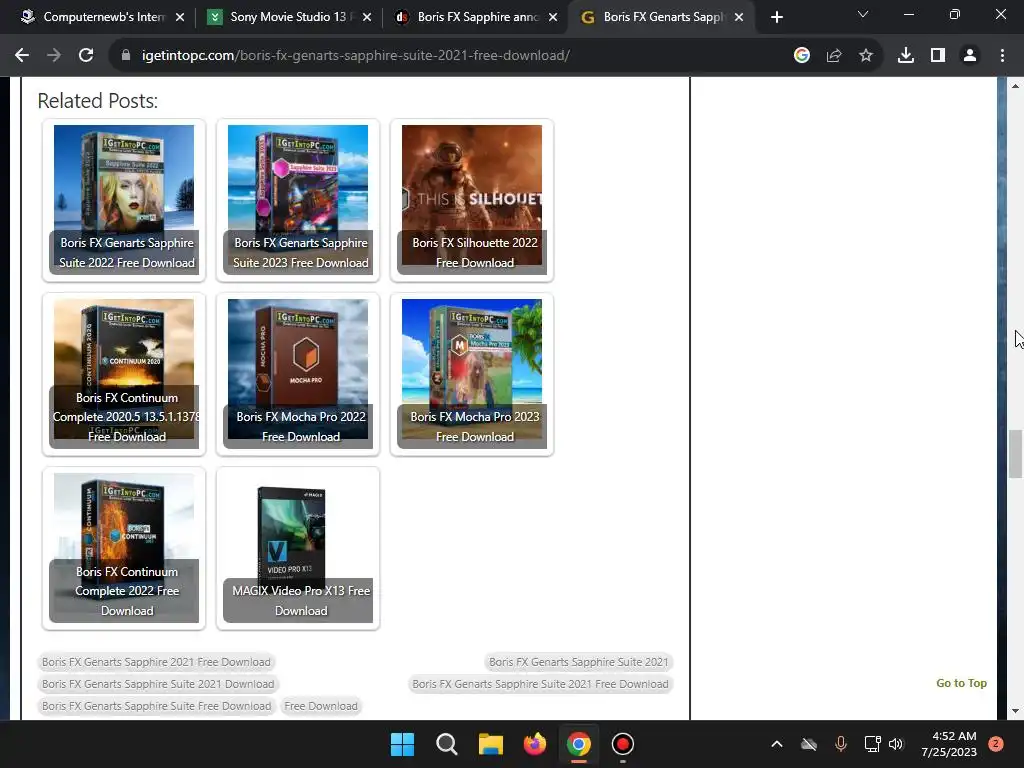Click the Go to Top link

click(x=961, y=683)
